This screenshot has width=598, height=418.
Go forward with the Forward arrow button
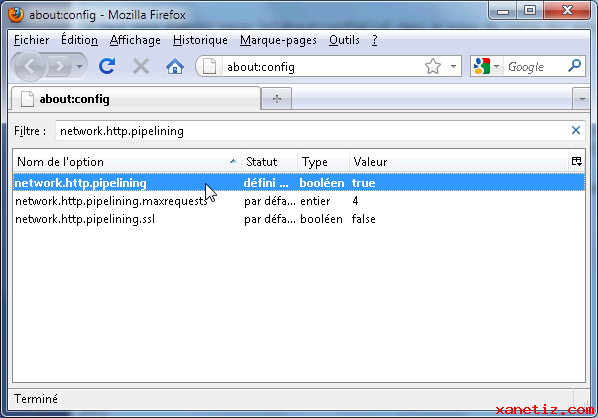59,67
